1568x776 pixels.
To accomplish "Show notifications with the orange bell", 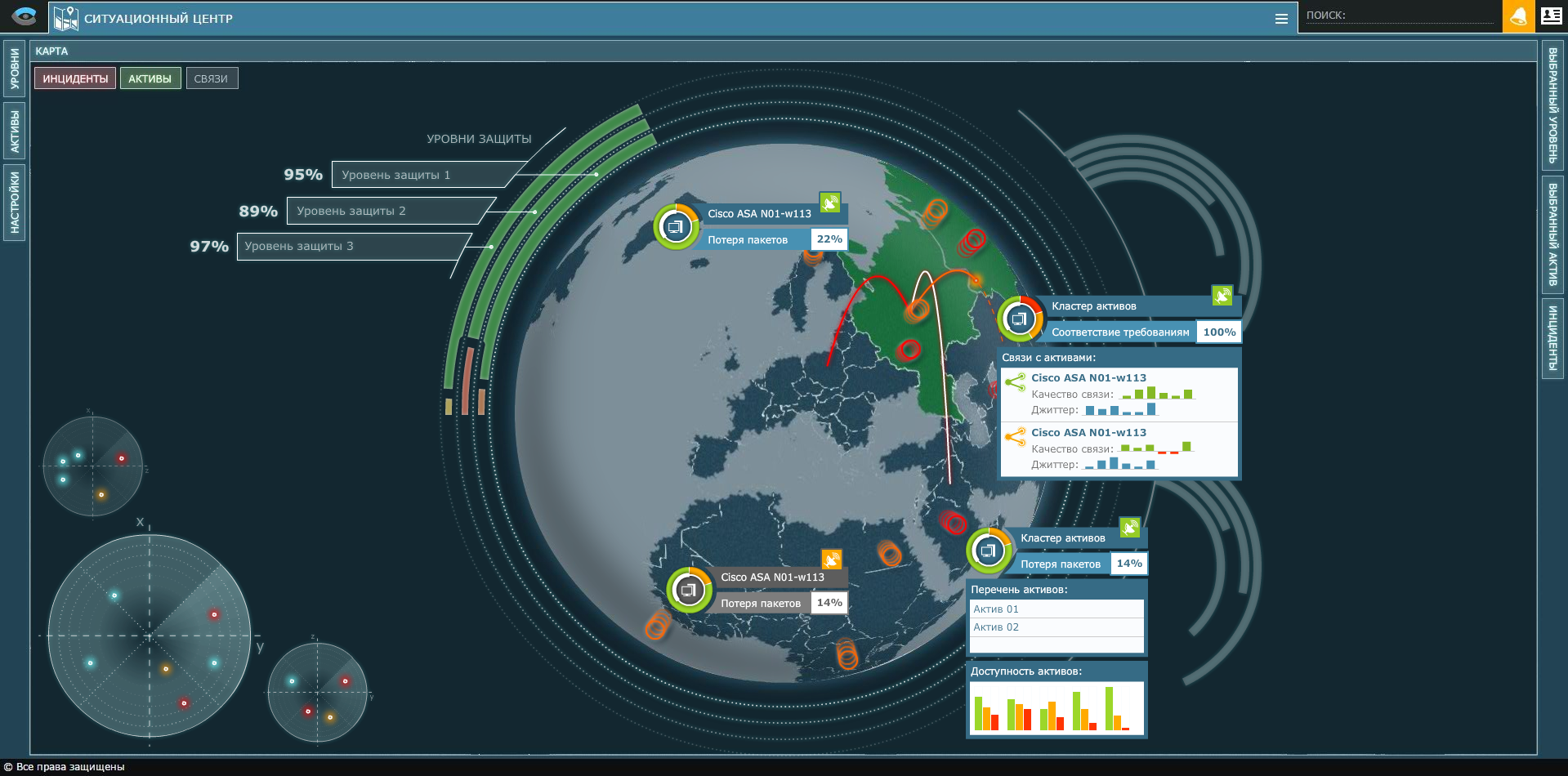I will [1518, 16].
